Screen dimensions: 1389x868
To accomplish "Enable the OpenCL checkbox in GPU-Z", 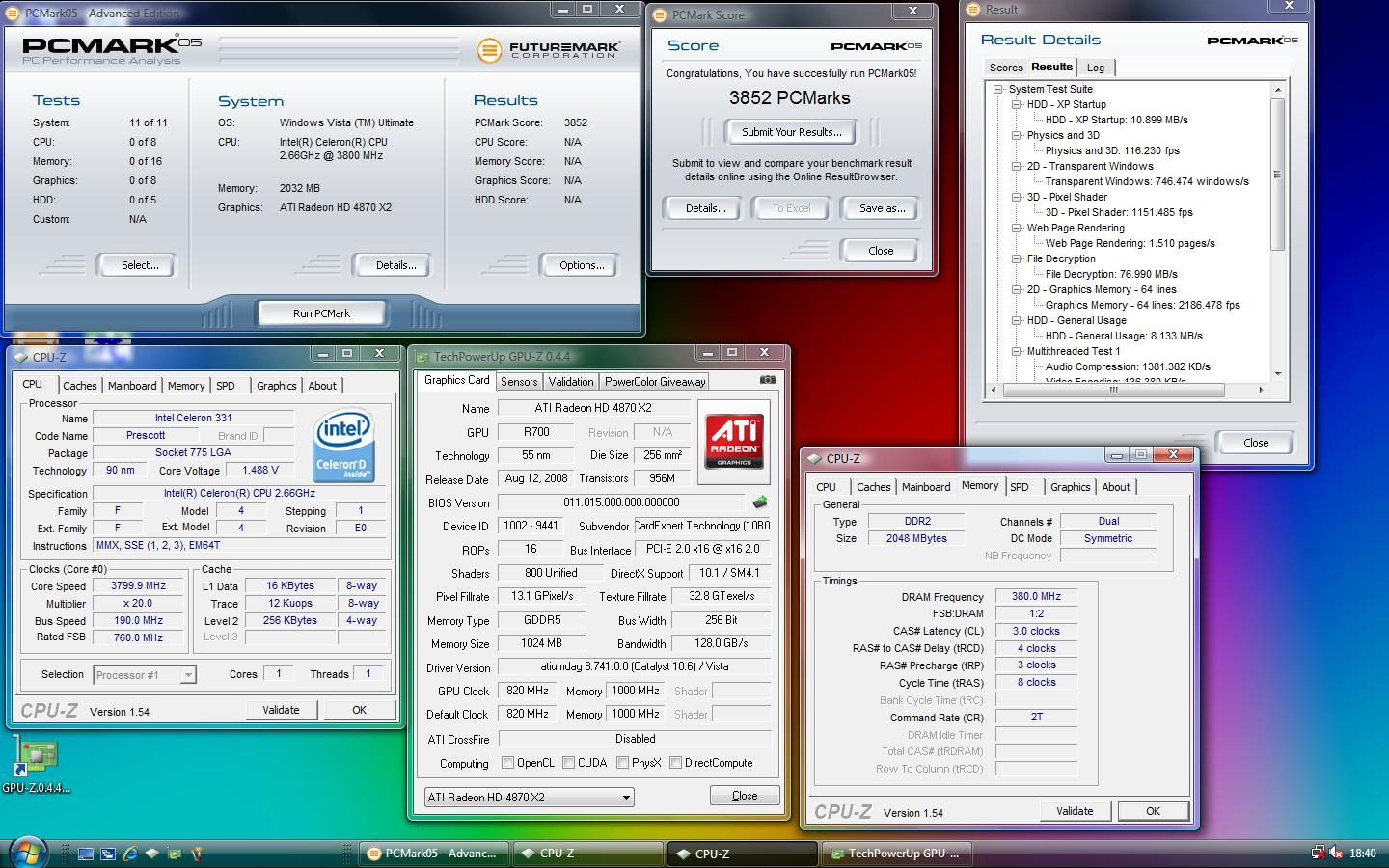I will (508, 763).
